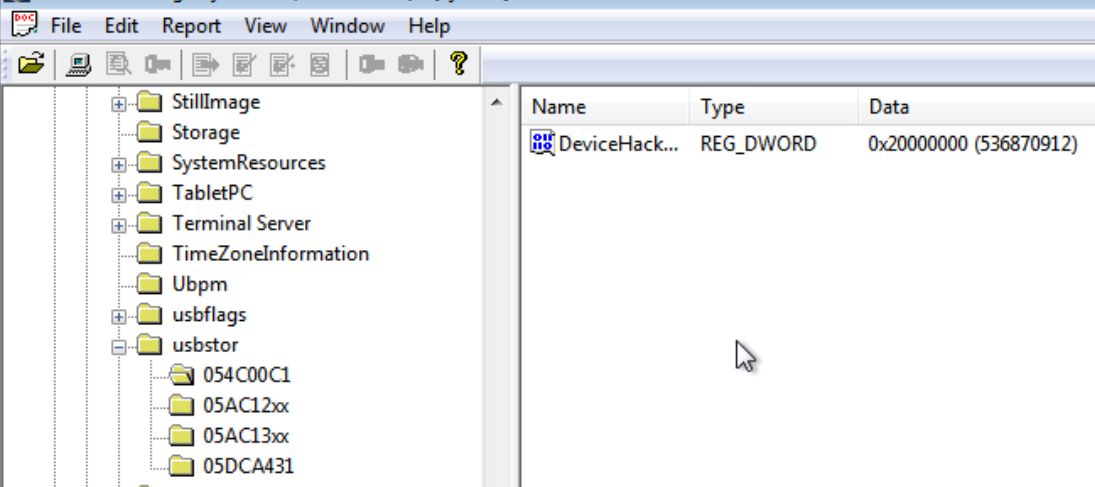Expand the SystemResources tree node
This screenshot has width=1095, height=487.
120,164
